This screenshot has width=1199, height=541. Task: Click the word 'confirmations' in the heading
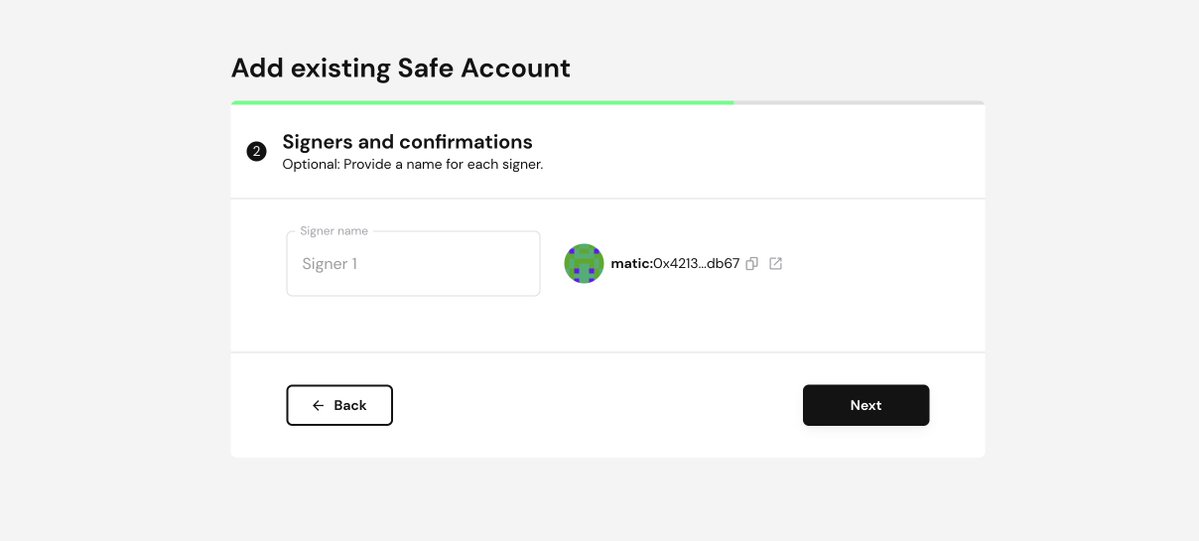coord(465,142)
